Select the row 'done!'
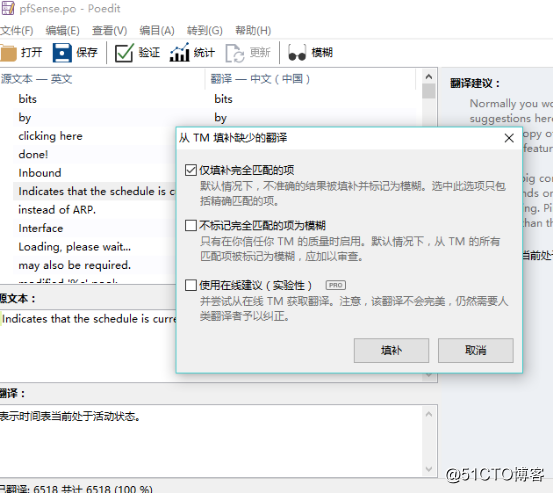The image size is (554, 493). pos(33,154)
